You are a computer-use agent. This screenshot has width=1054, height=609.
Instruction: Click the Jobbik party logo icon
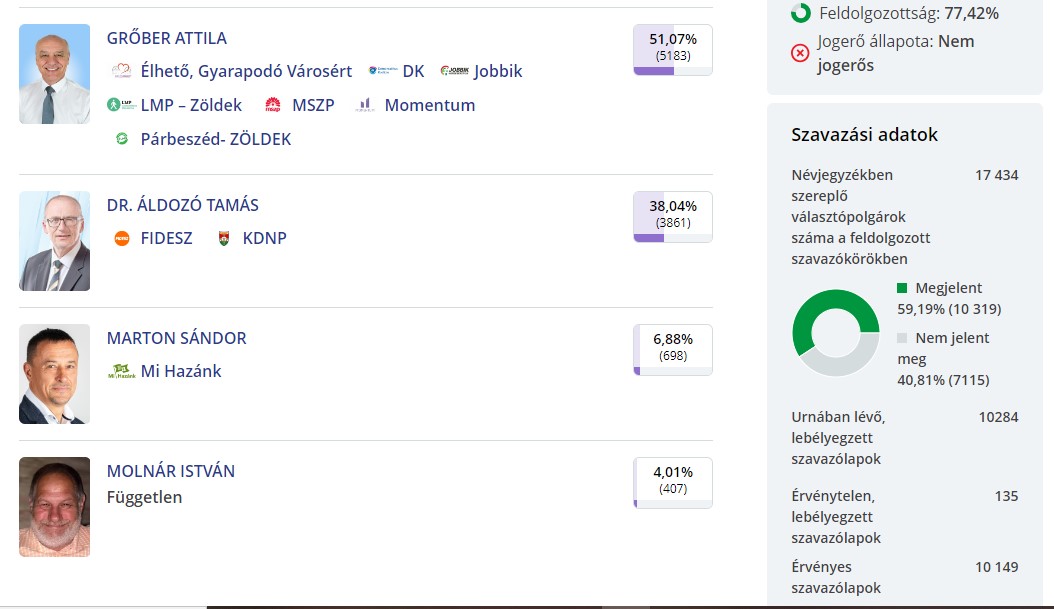pos(454,71)
